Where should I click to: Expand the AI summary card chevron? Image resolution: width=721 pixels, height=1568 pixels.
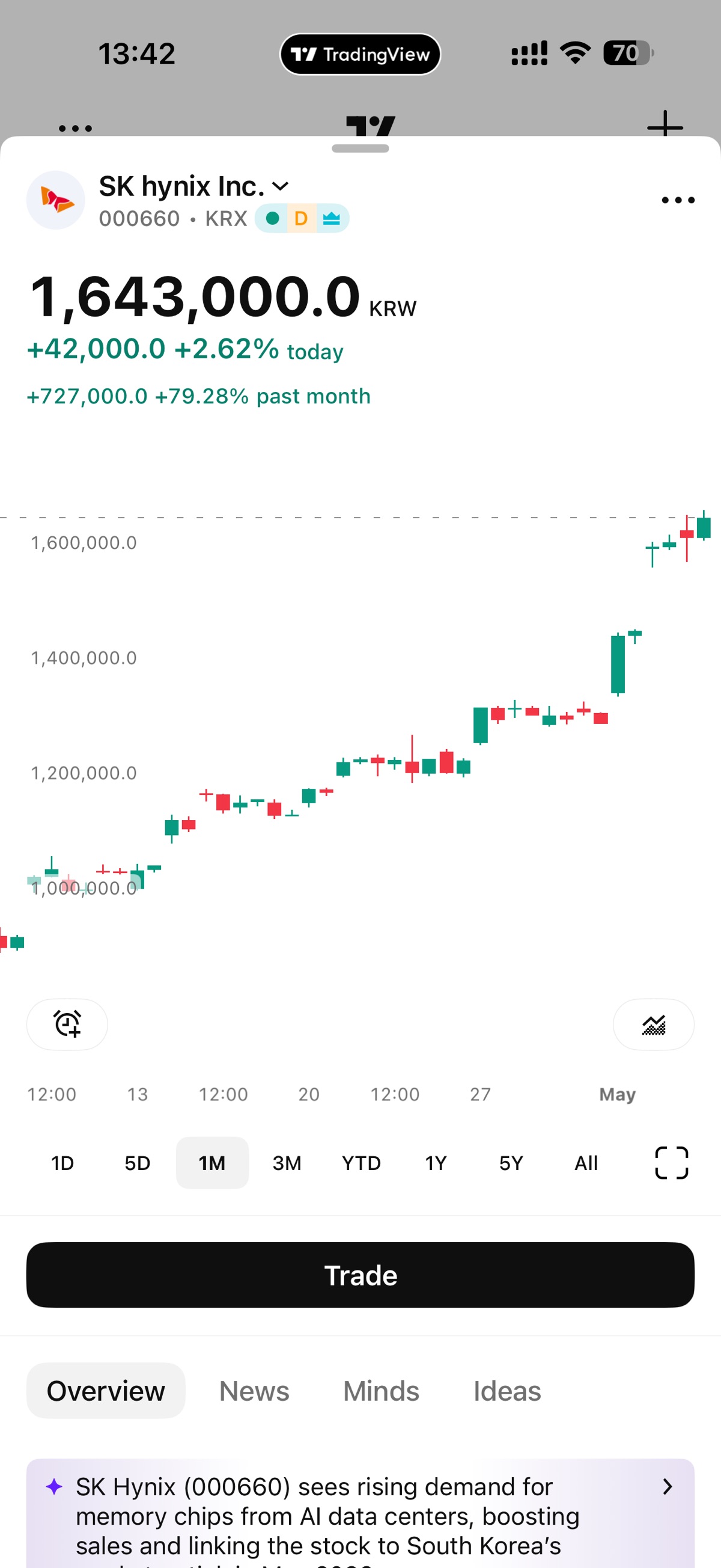(x=667, y=1486)
